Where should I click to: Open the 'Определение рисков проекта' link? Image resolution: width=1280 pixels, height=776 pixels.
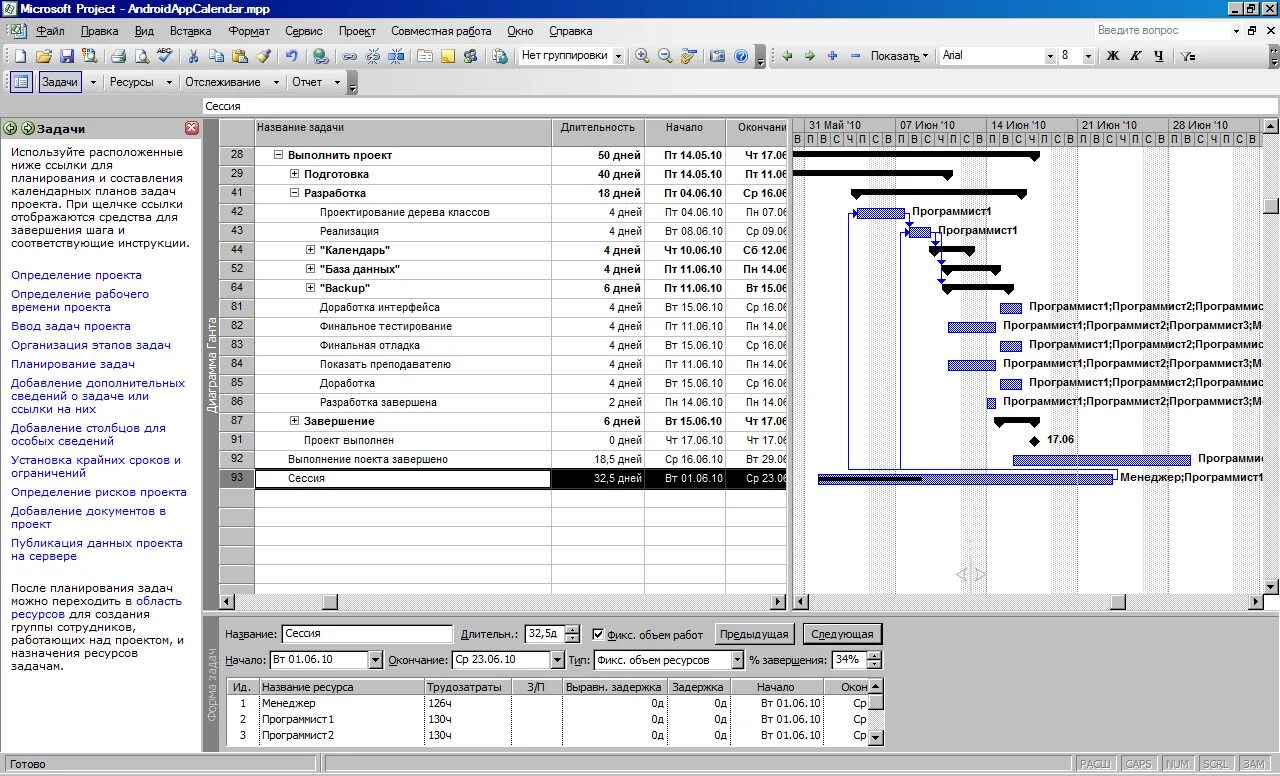click(99, 492)
